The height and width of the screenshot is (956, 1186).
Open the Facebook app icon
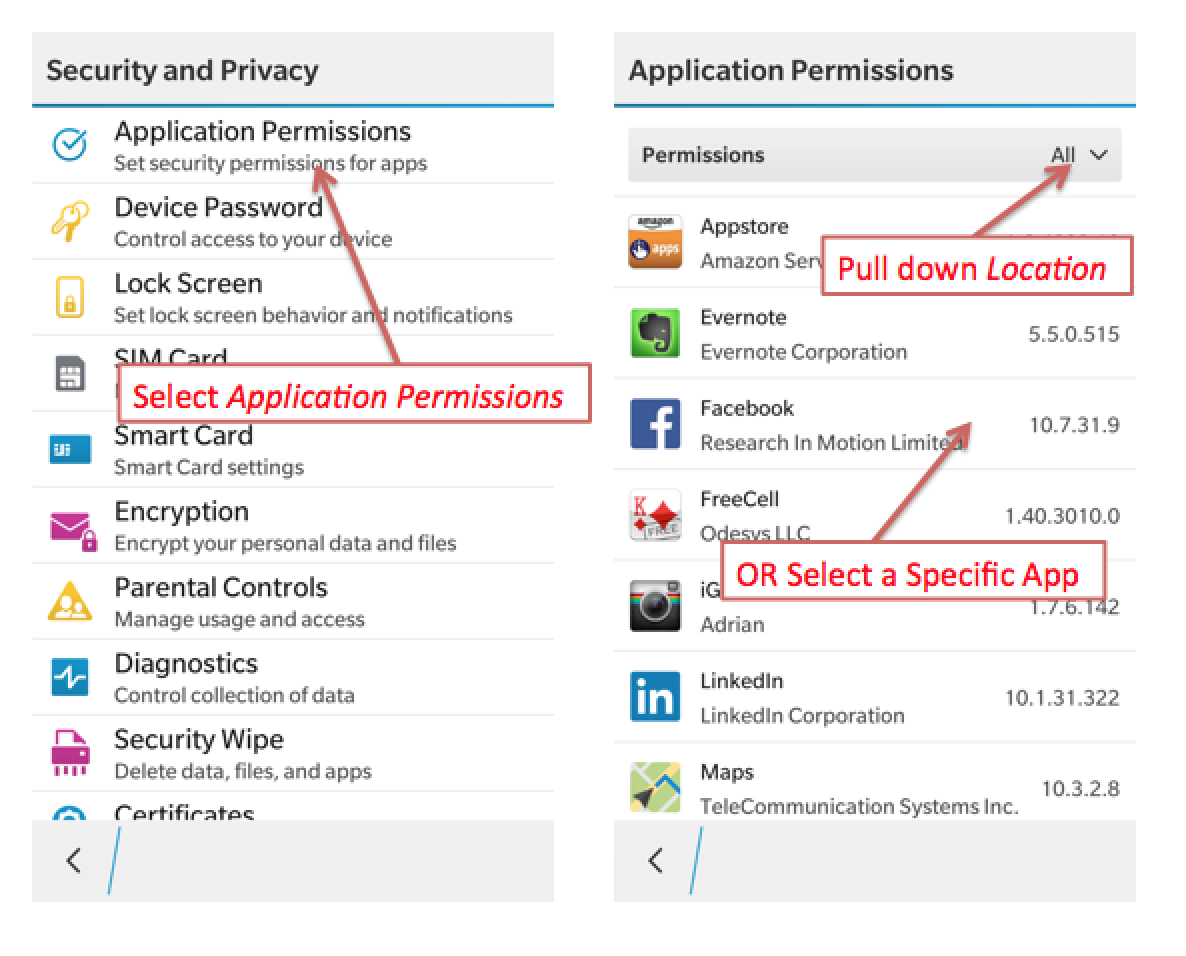click(x=655, y=424)
